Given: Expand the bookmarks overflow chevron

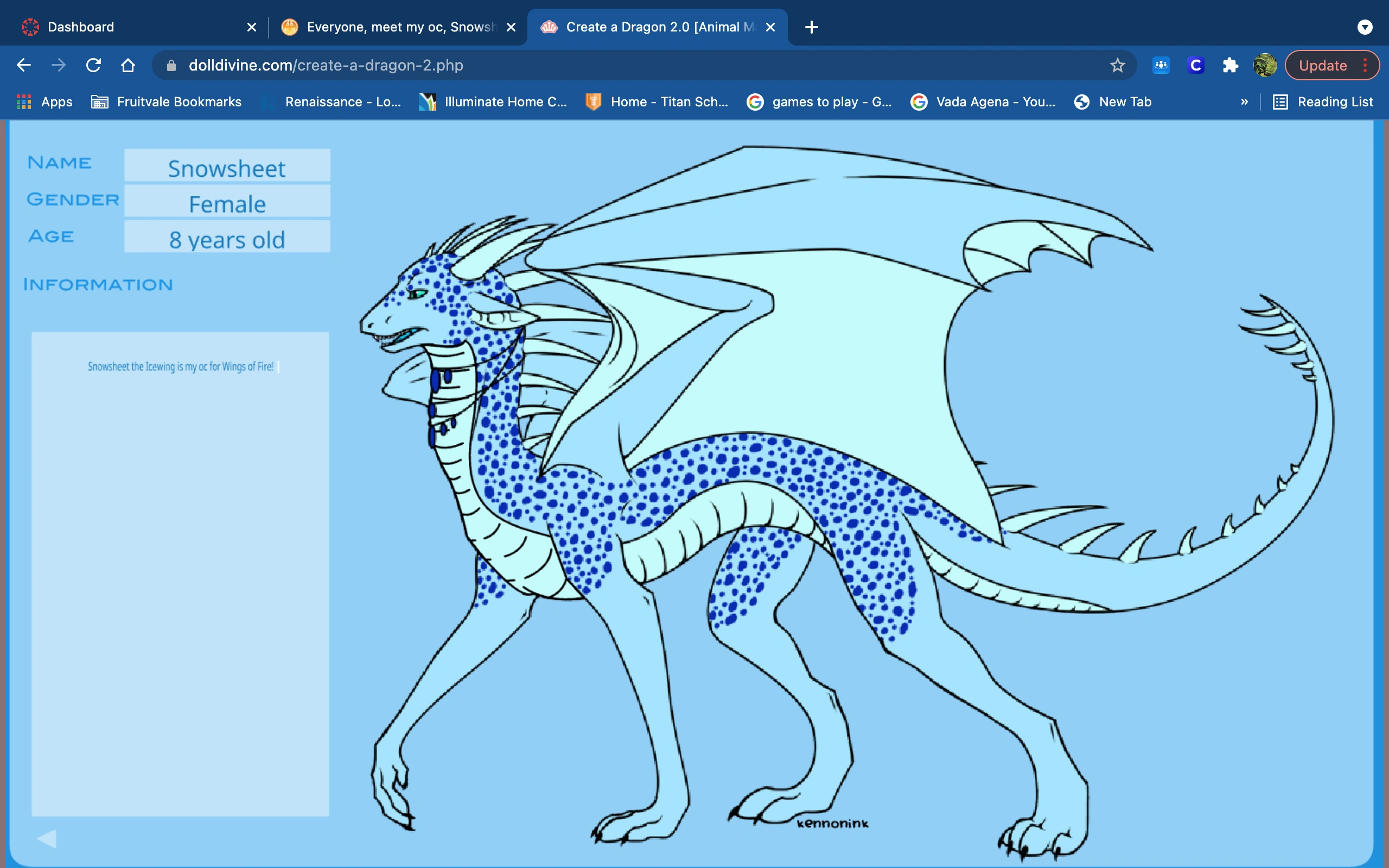Looking at the screenshot, I should [1244, 101].
